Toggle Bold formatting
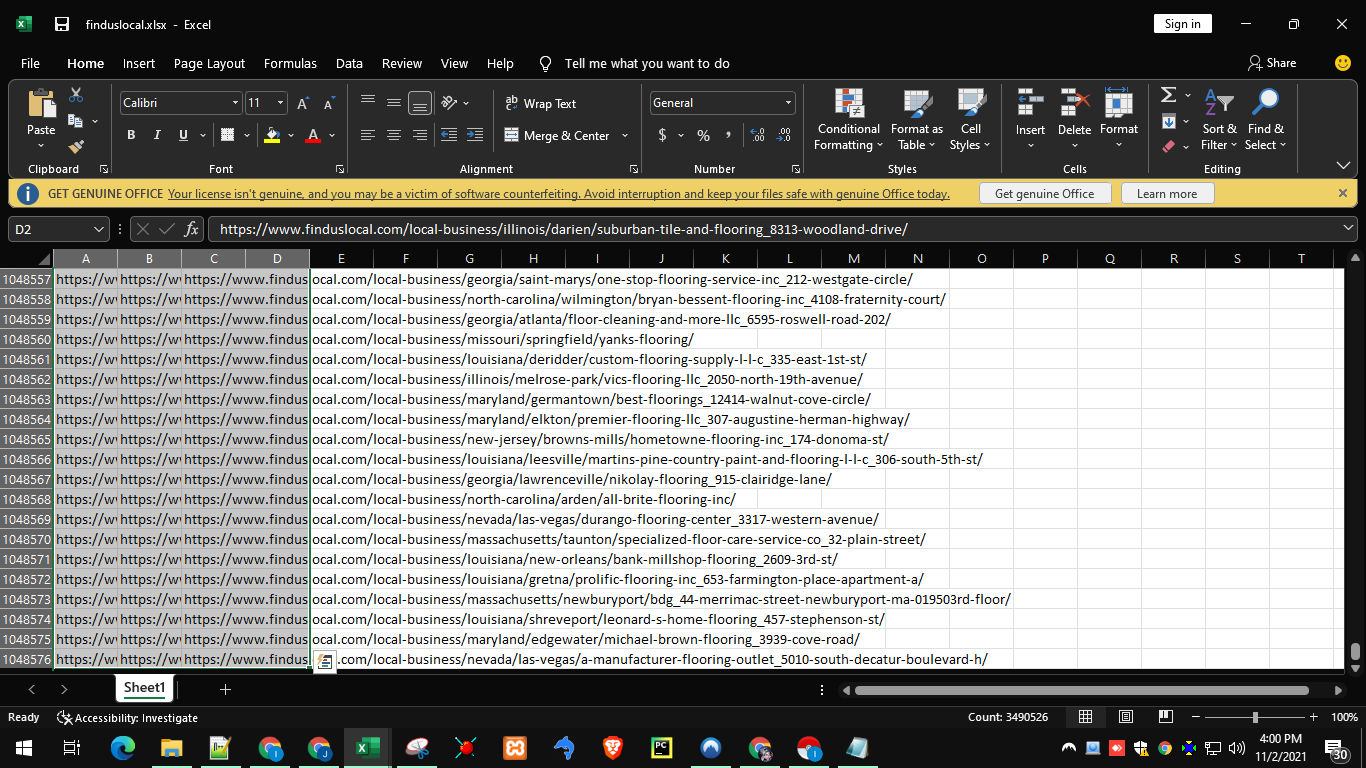1366x768 pixels. 131,135
